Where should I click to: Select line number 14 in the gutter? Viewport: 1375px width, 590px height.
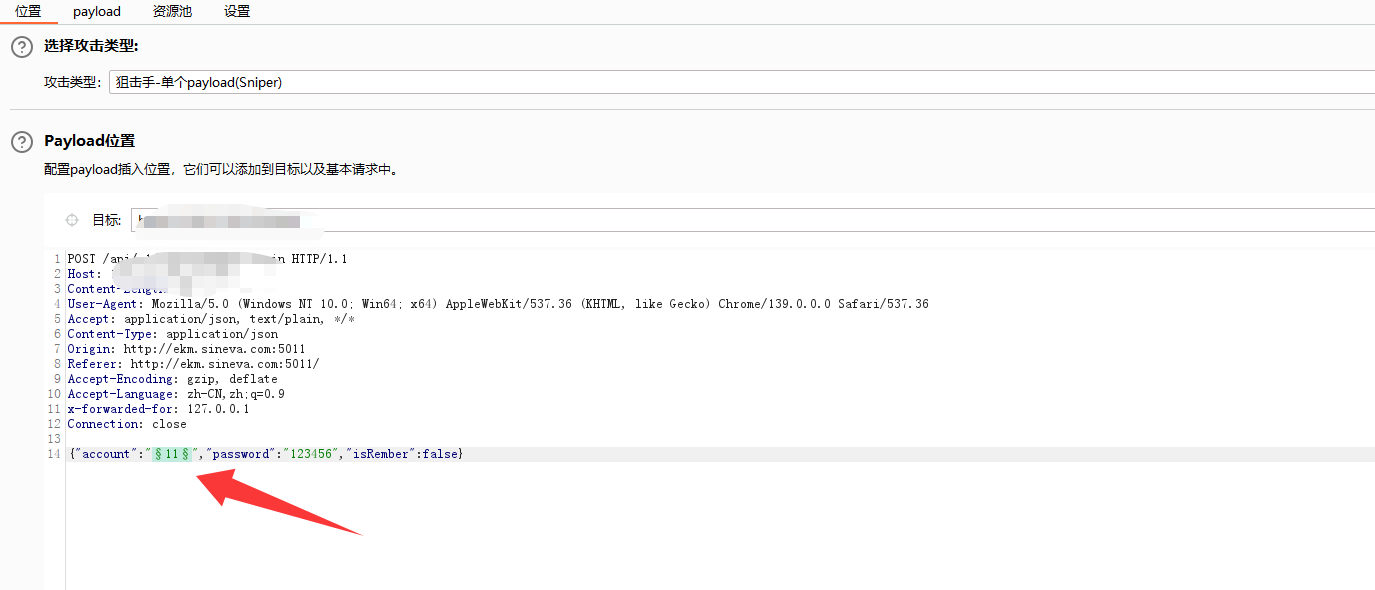[x=54, y=454]
